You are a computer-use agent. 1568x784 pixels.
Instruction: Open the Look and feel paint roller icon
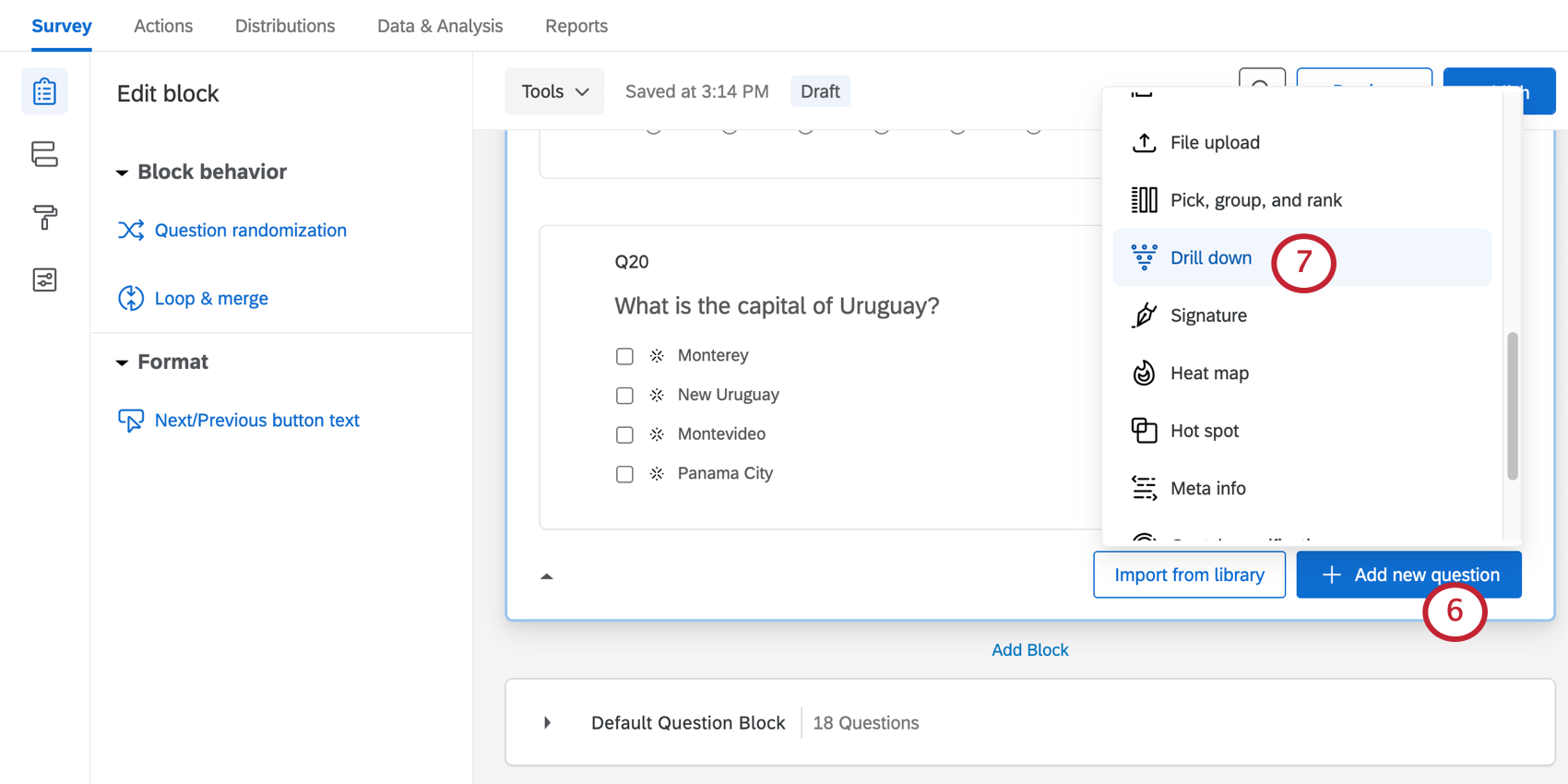pos(44,218)
